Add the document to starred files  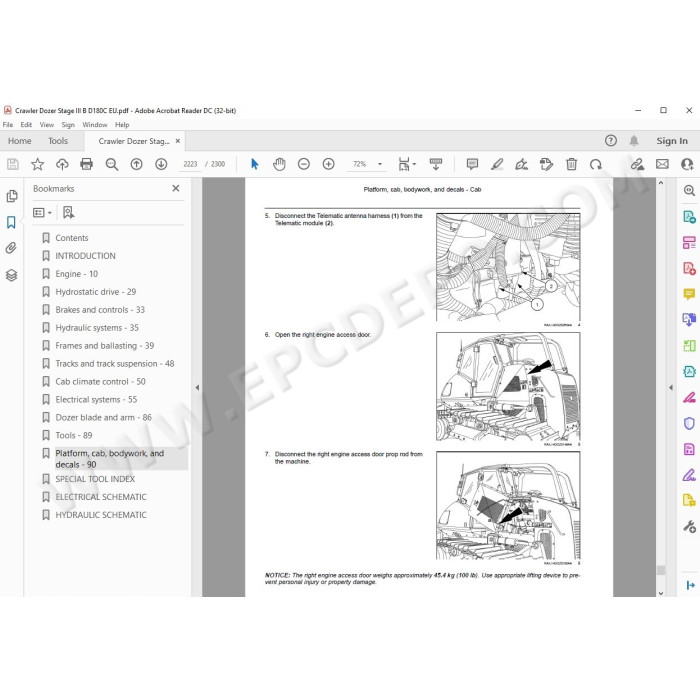[38, 164]
